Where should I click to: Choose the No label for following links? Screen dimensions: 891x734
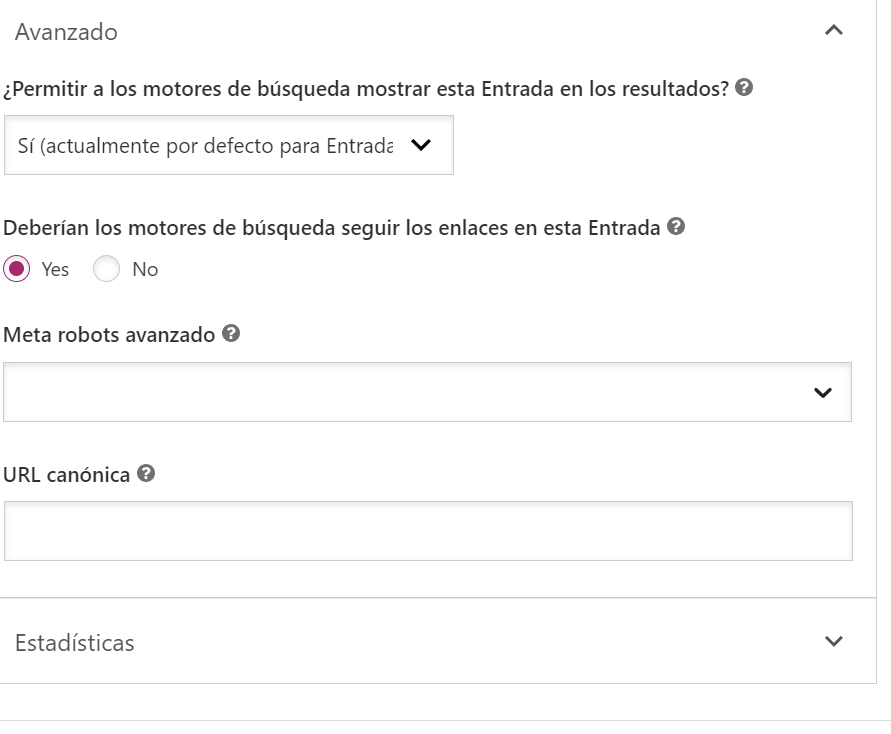click(x=145, y=269)
